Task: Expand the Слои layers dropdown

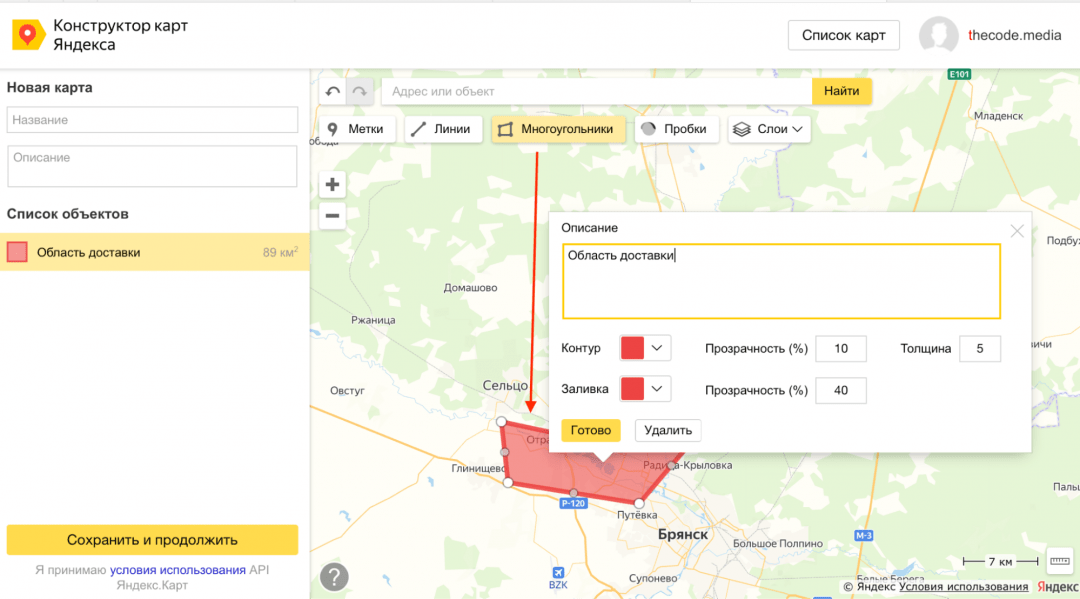Action: click(x=768, y=129)
